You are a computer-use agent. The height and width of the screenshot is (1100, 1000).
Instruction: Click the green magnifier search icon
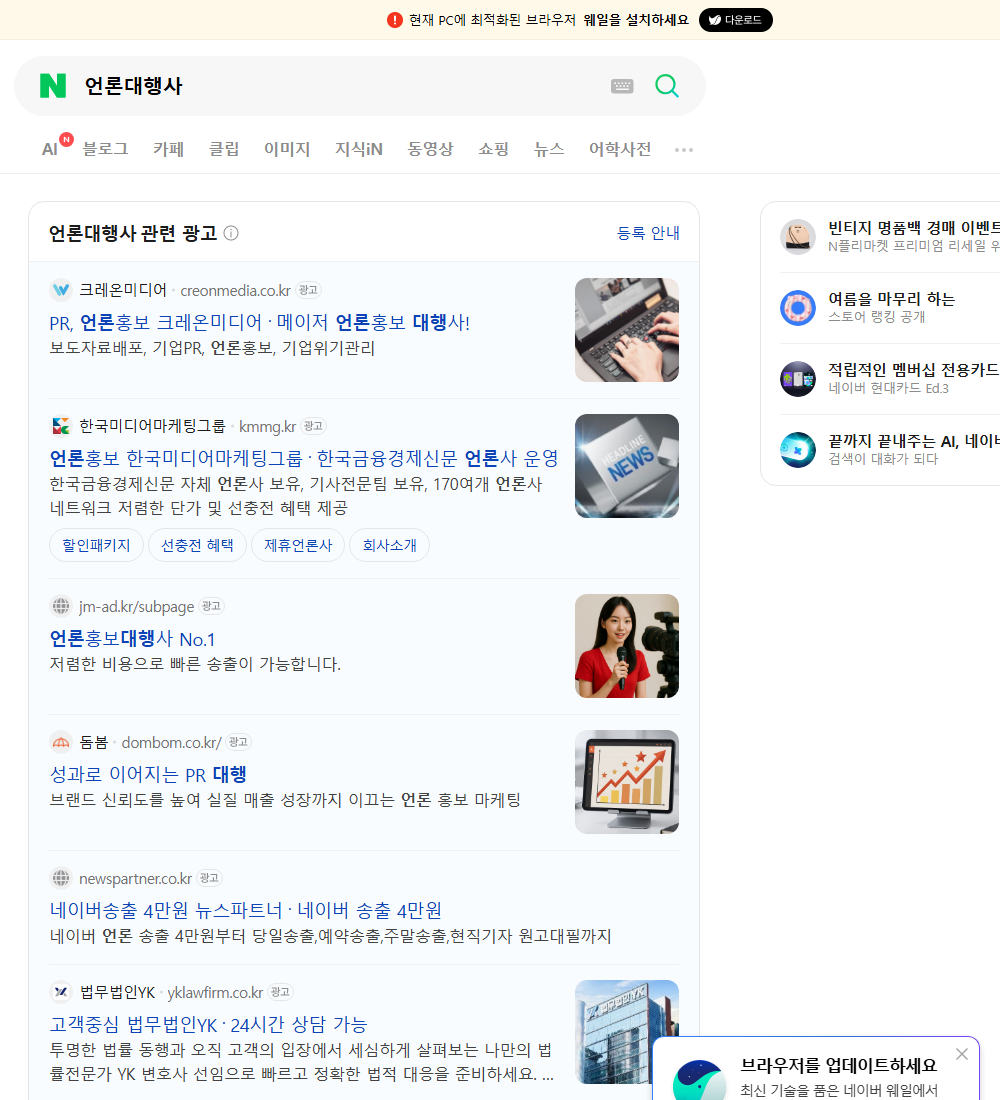coord(667,86)
